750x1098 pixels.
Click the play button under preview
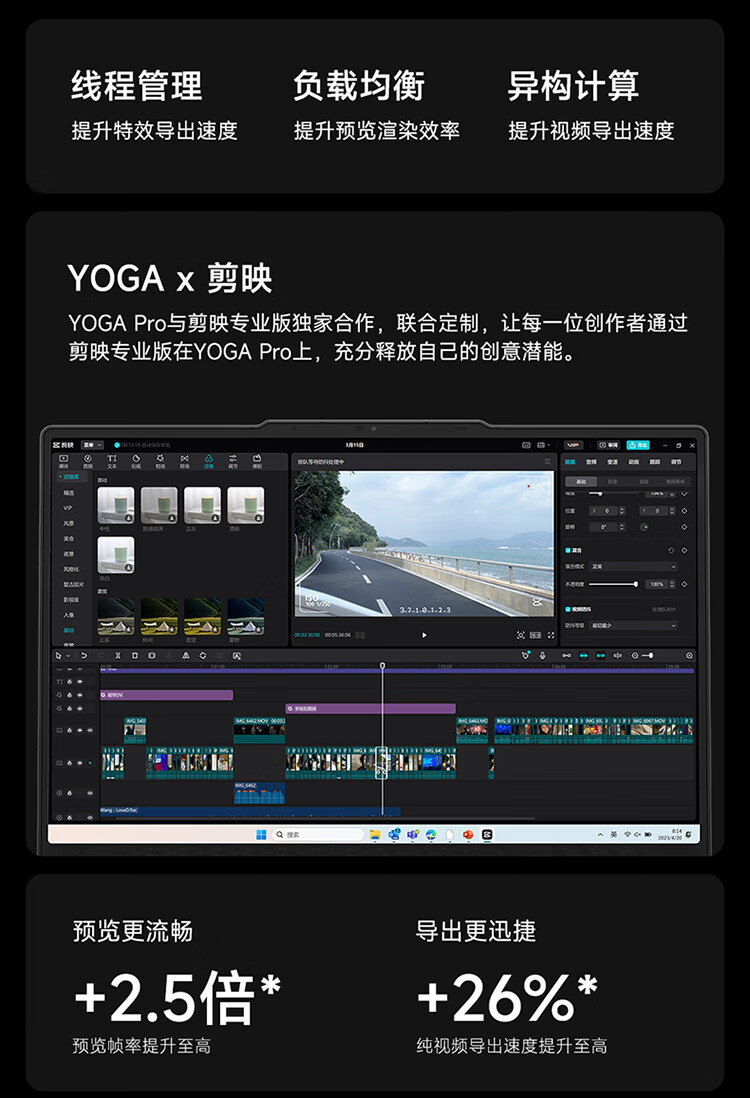click(424, 635)
